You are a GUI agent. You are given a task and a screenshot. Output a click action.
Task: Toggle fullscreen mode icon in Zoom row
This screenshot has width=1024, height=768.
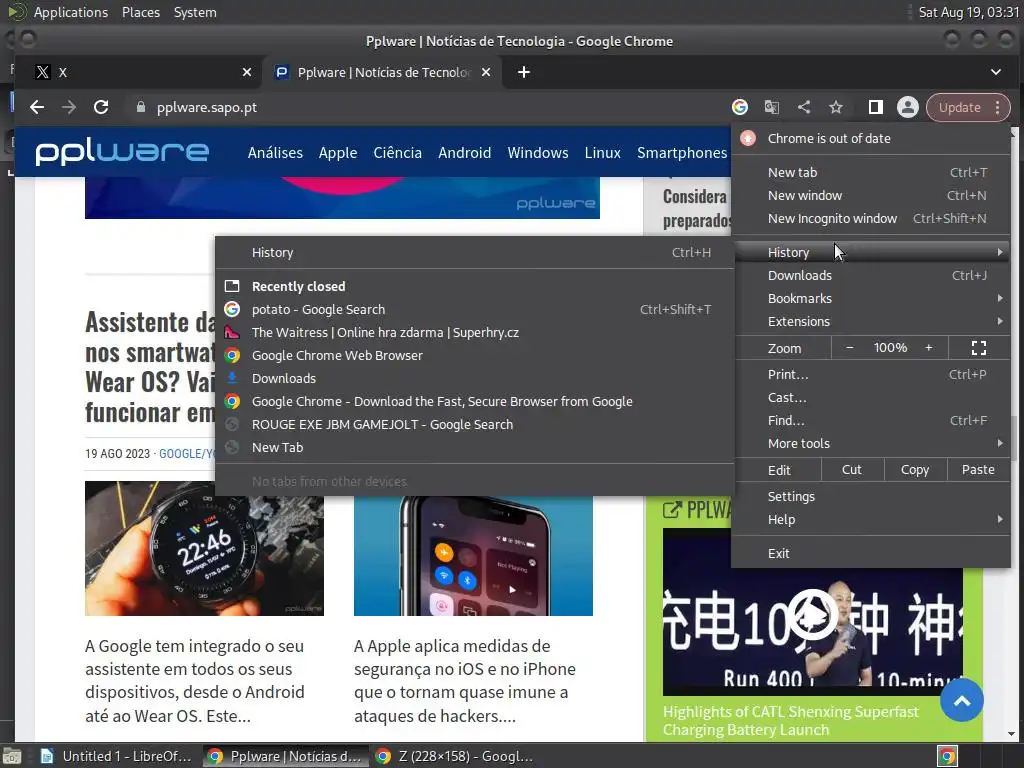(x=978, y=348)
